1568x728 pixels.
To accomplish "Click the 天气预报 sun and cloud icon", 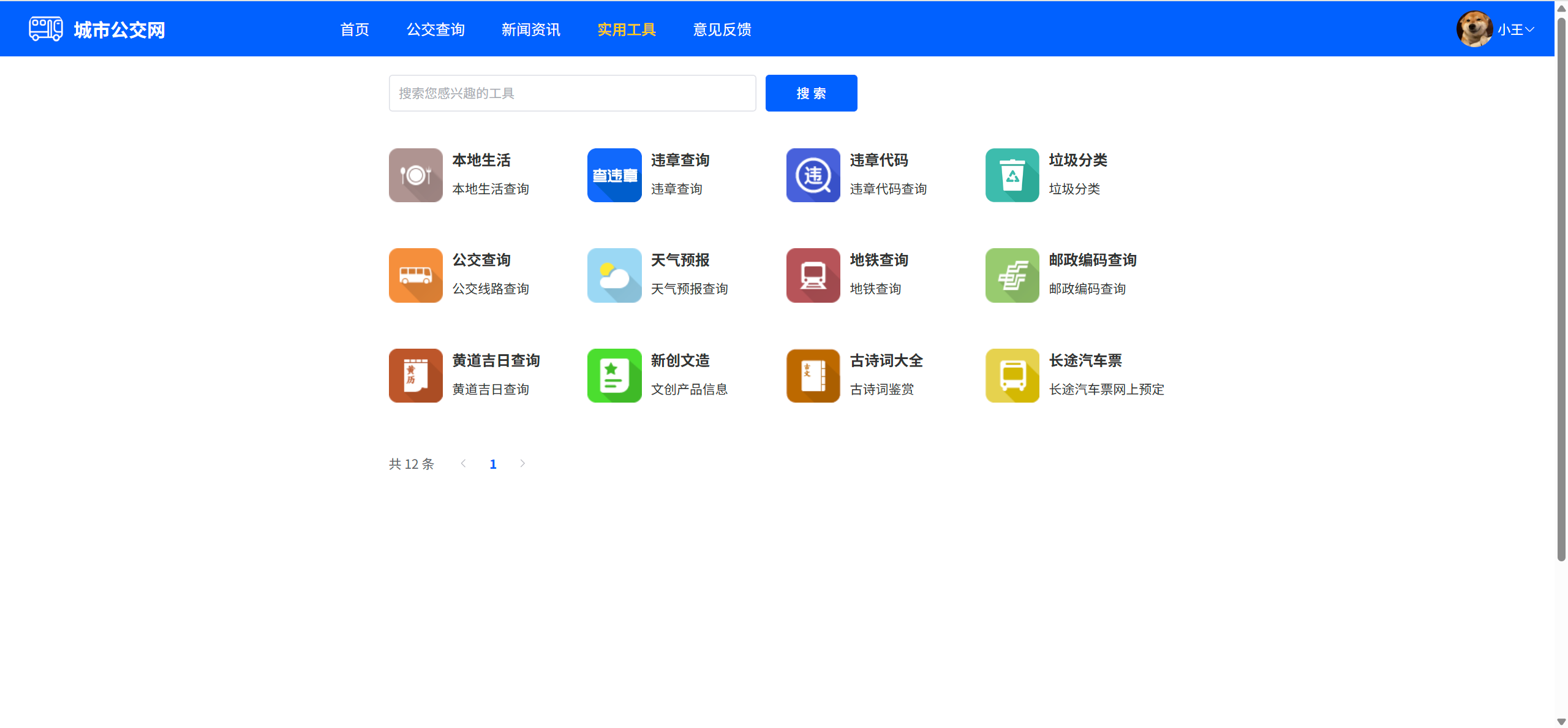I will [x=614, y=275].
